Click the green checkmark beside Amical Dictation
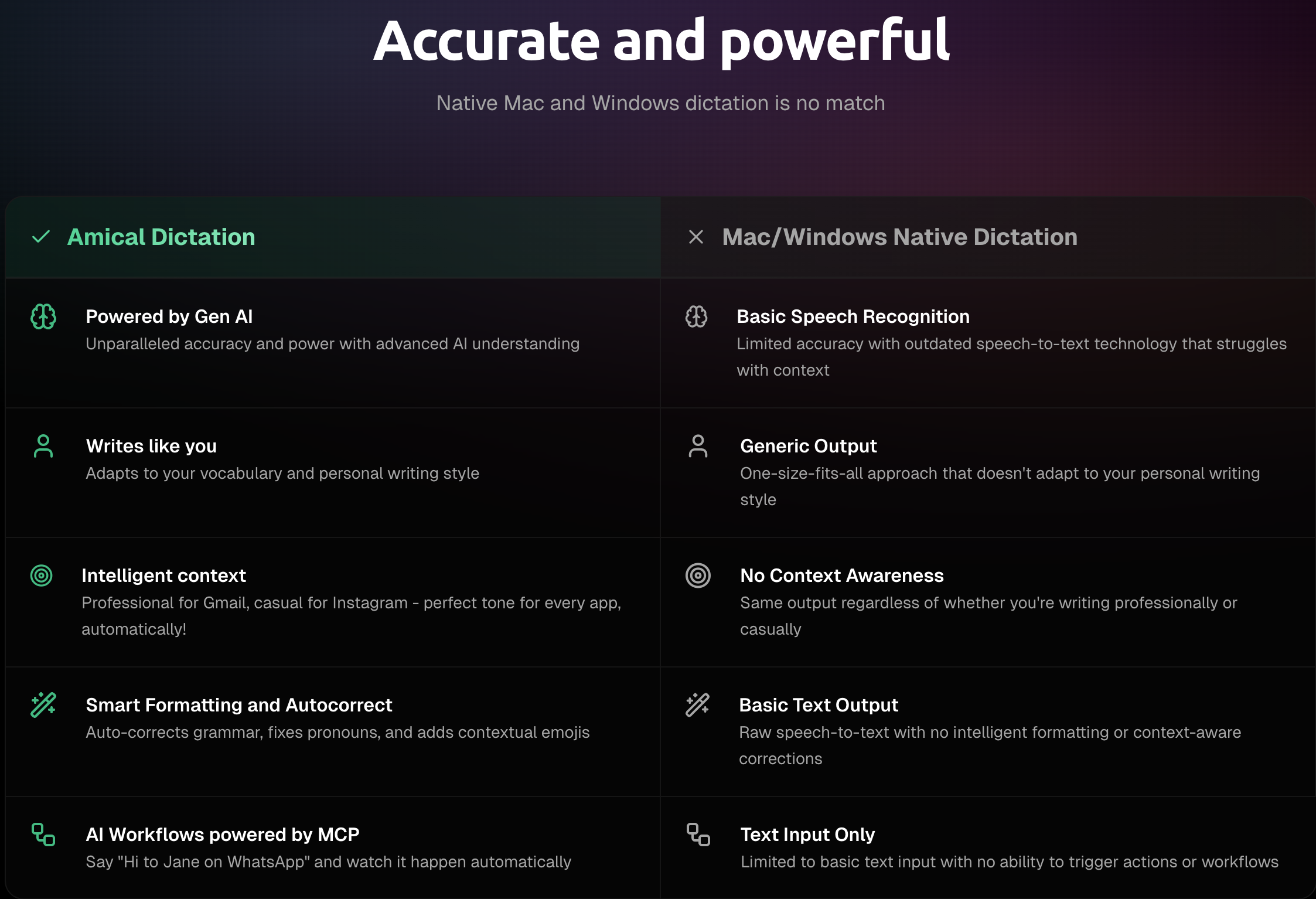 [41, 237]
